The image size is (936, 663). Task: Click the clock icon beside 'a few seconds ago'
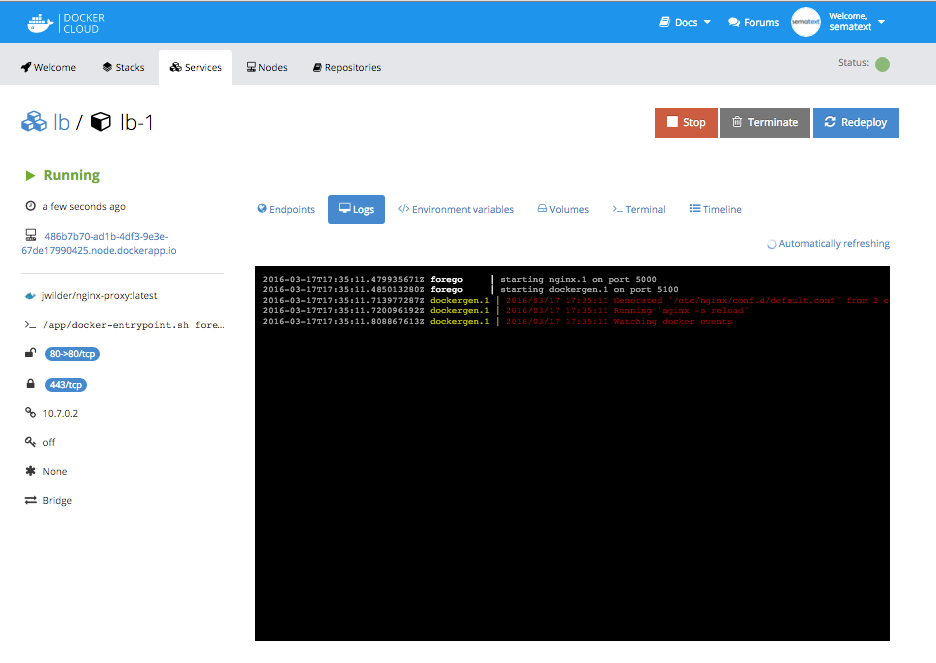pyautogui.click(x=30, y=206)
